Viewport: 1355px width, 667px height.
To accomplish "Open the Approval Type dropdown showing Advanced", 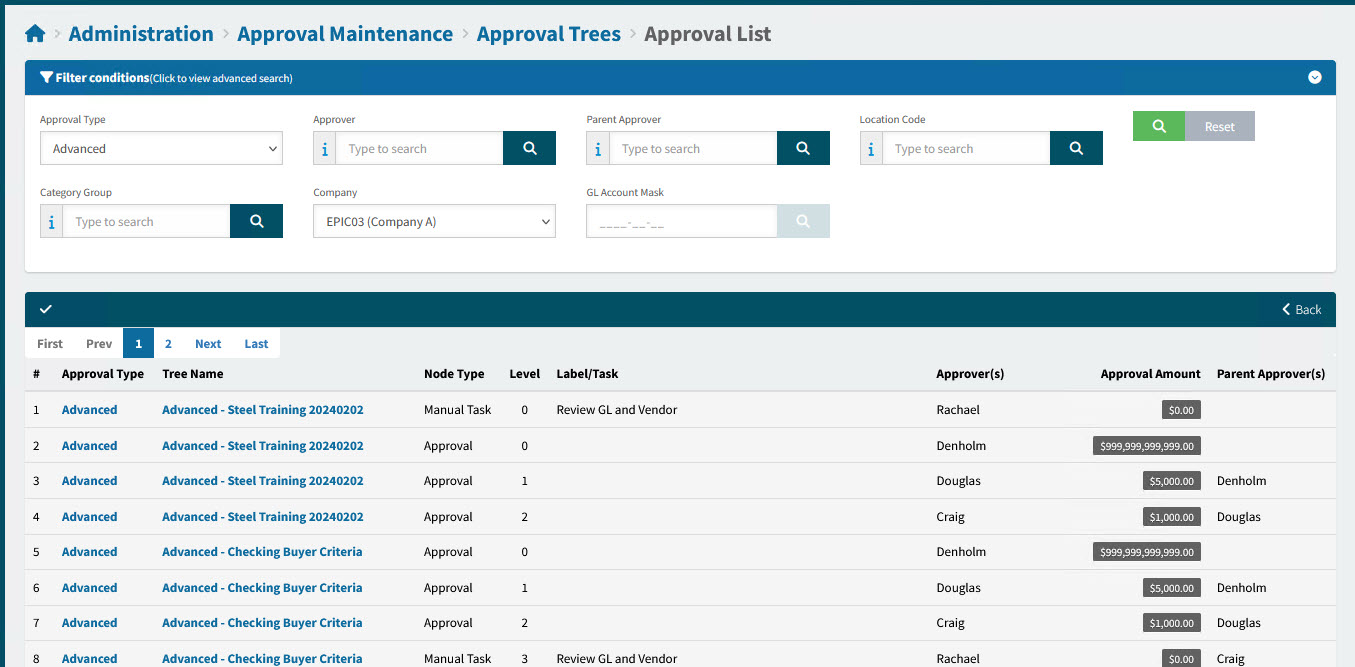I will click(x=161, y=147).
